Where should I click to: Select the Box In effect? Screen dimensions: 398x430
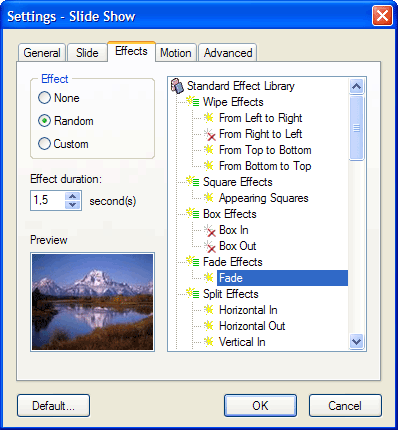234,230
